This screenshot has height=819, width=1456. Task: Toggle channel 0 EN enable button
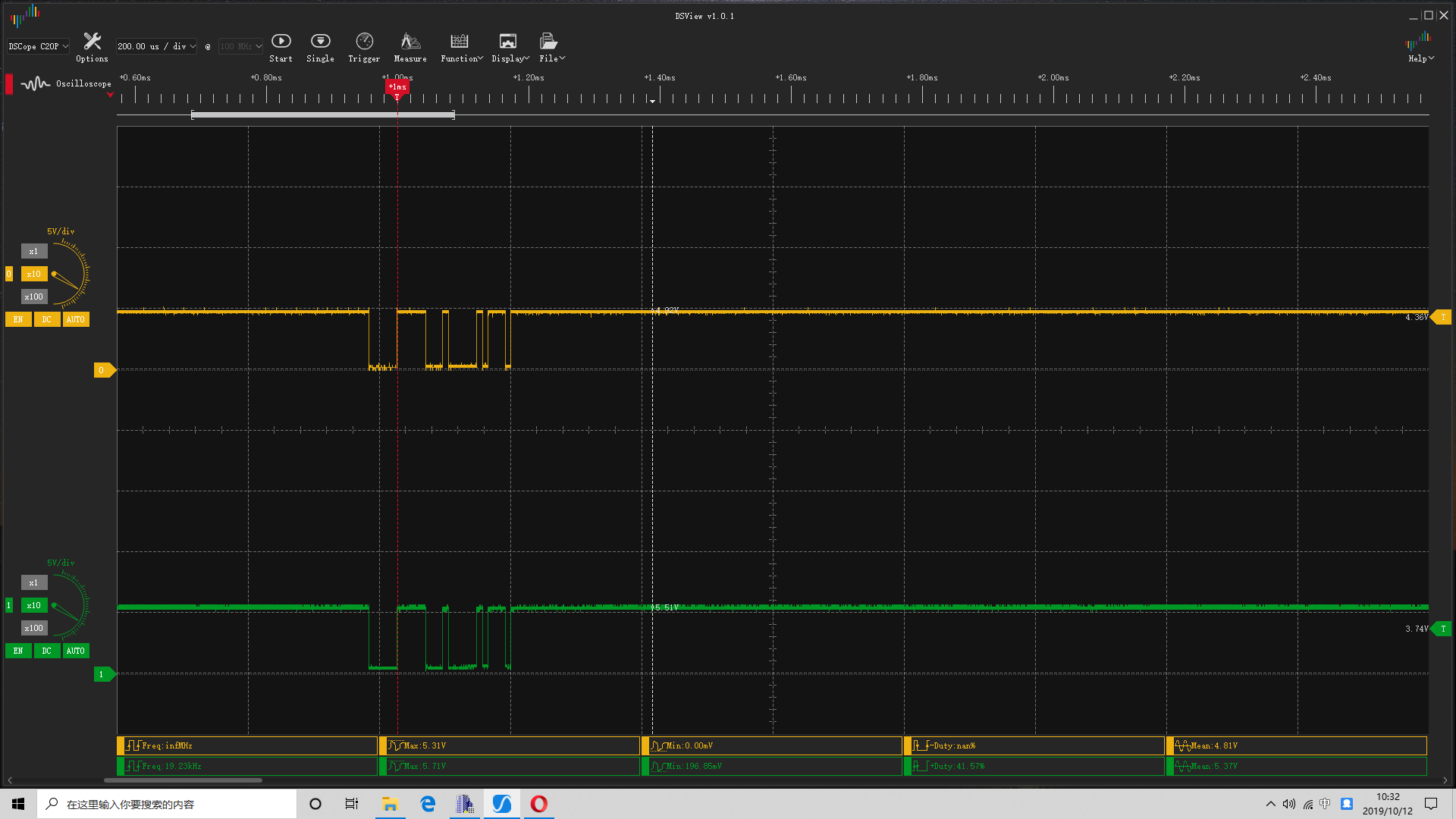[18, 319]
